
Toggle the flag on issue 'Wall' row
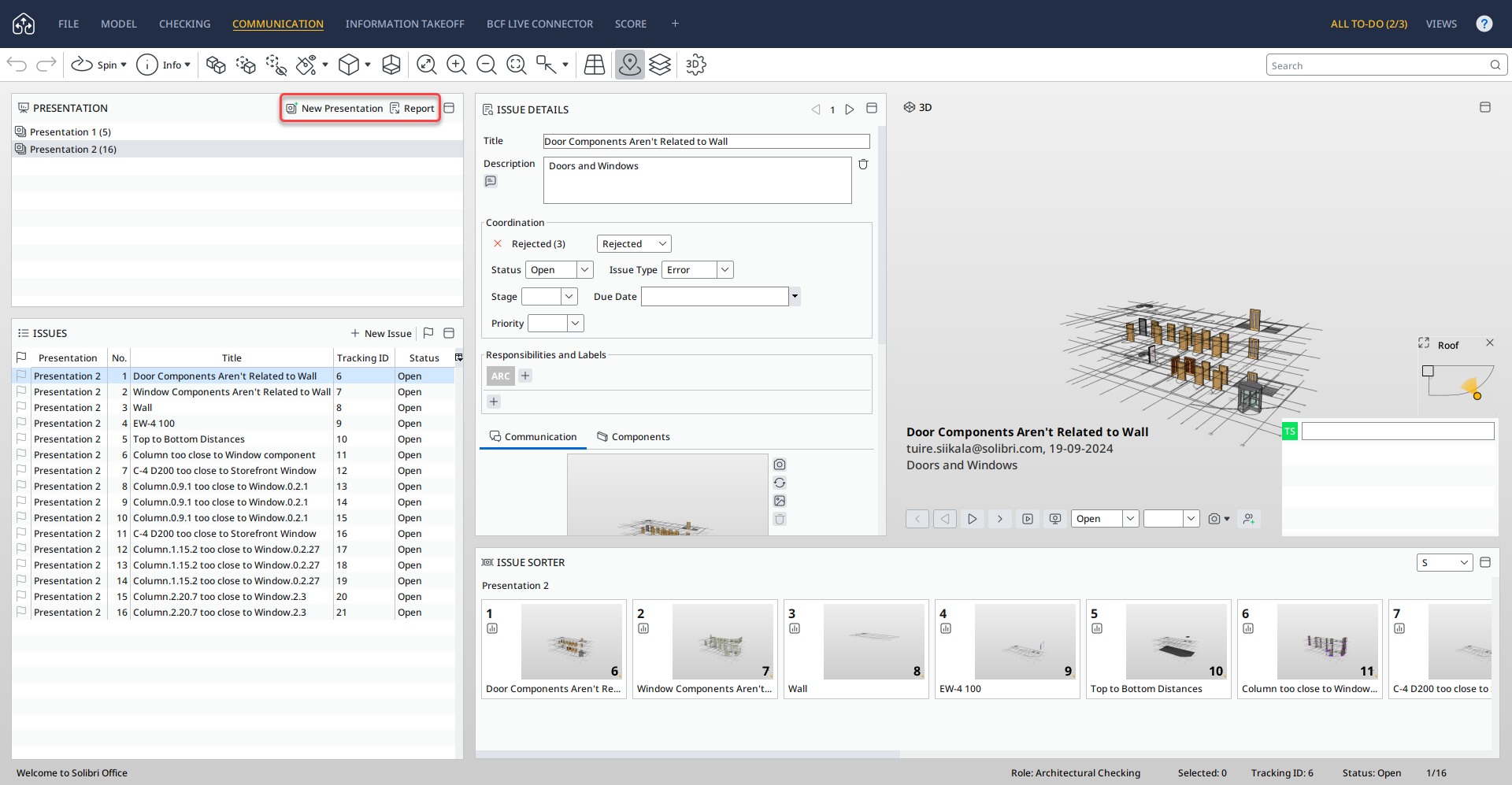coord(21,407)
